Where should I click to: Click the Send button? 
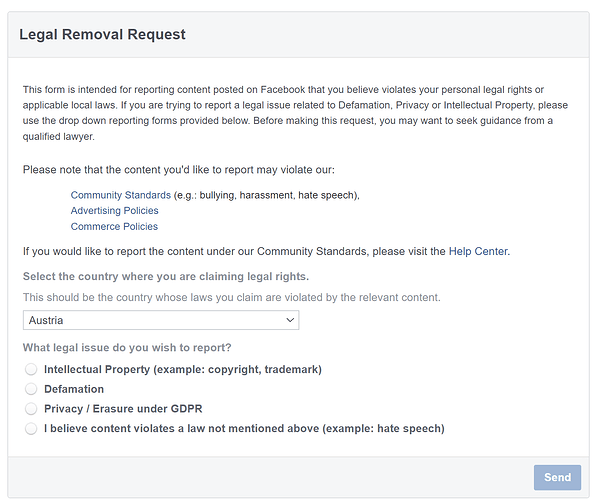tap(557, 477)
